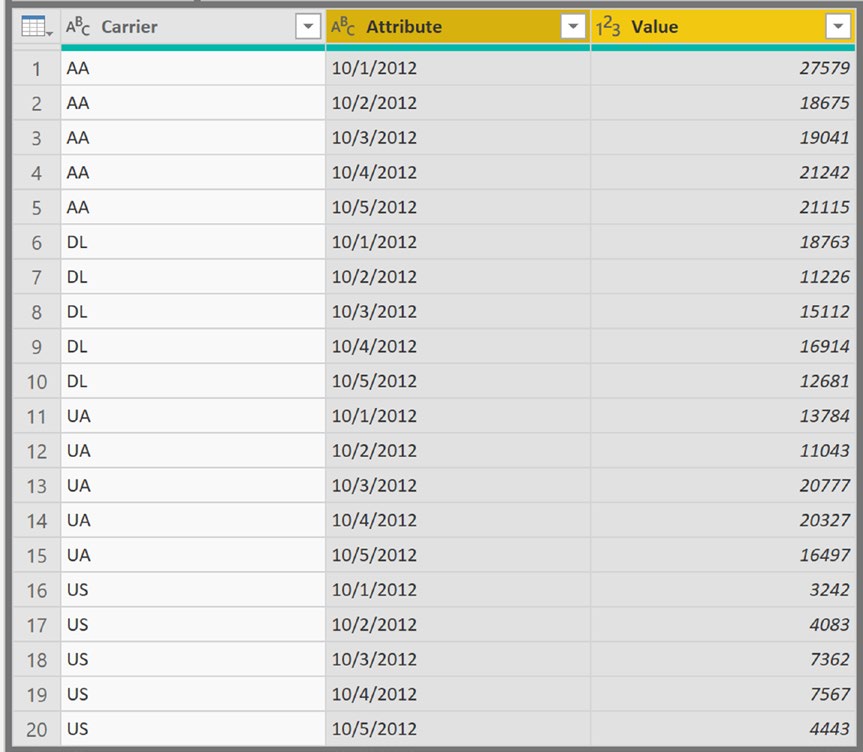
Task: Click the US carrier cell in row 18
Action: point(193,660)
